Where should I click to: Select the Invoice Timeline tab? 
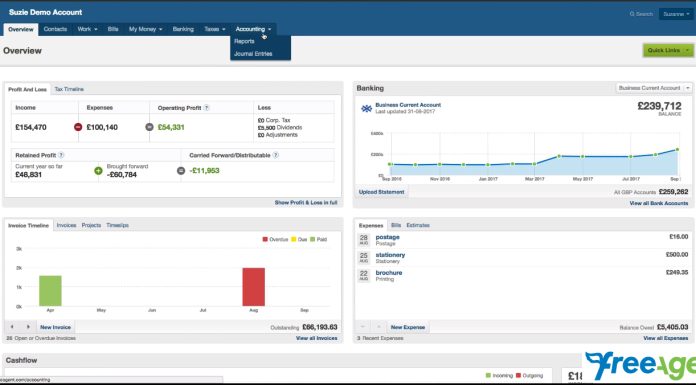click(28, 226)
